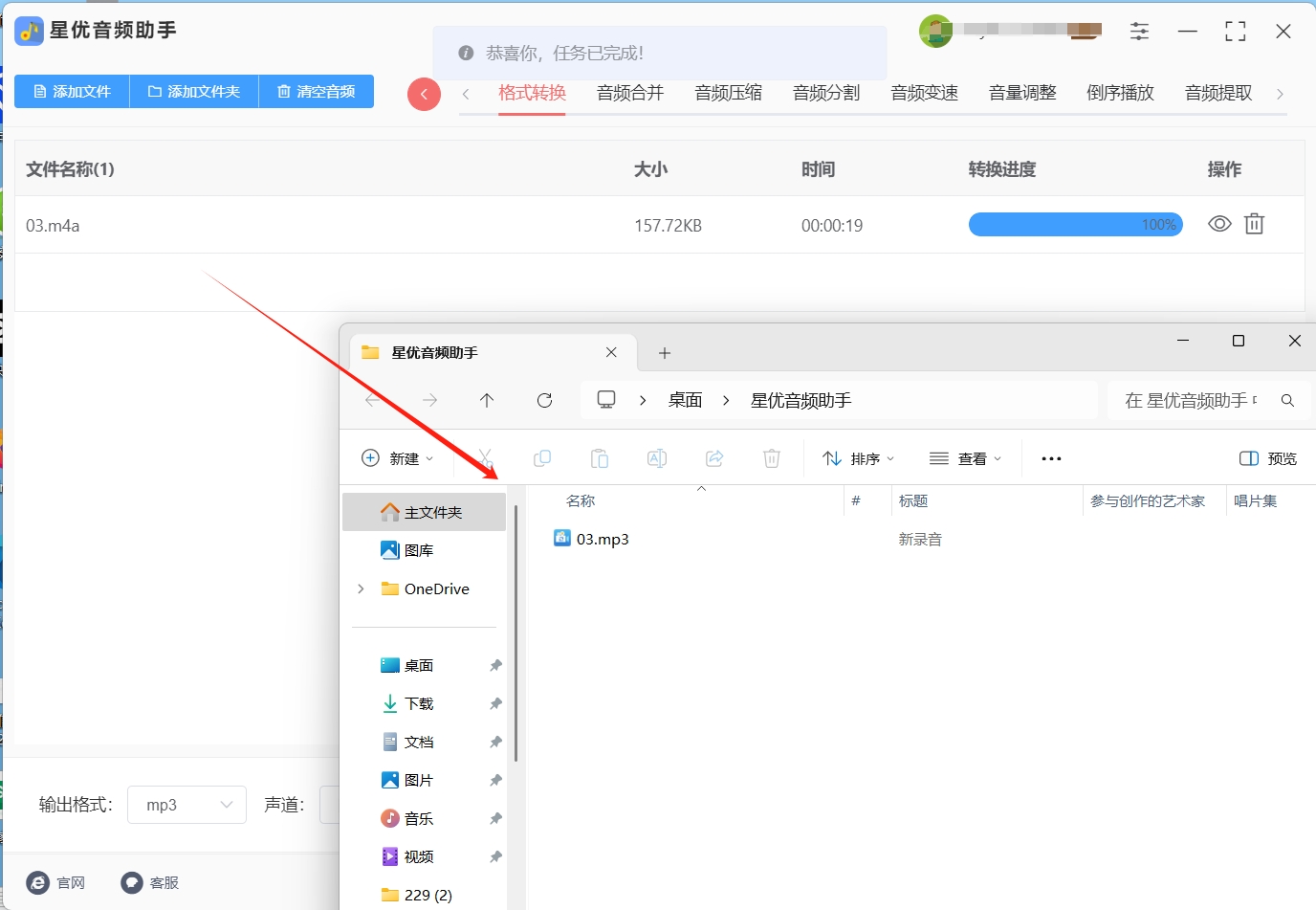Image resolution: width=1316 pixels, height=910 pixels.
Task: Click the copy icon in Explorer toolbar
Action: [542, 458]
